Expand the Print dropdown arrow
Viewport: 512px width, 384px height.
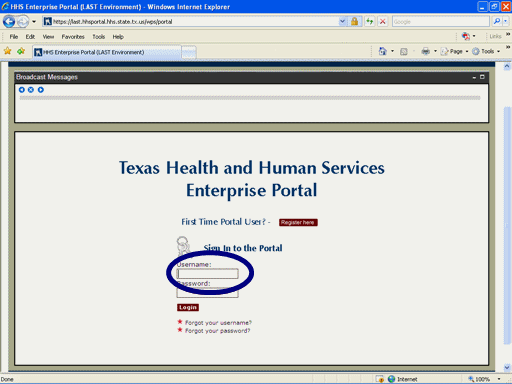tap(435, 51)
